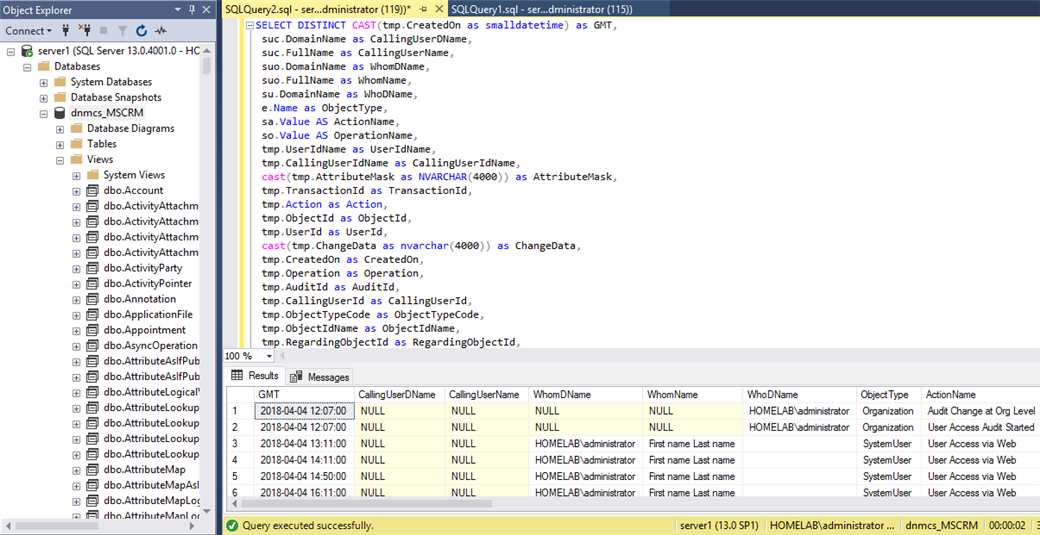The width and height of the screenshot is (1040, 535).
Task: Click the dnmcs_MSCRM database cylinder icon
Action: [60, 113]
